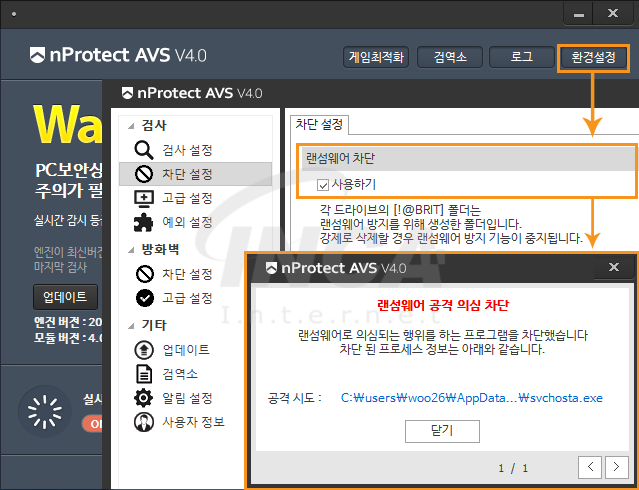Click 방화벽 차단 설정 prohibition icon
The width and height of the screenshot is (639, 490).
[x=144, y=274]
